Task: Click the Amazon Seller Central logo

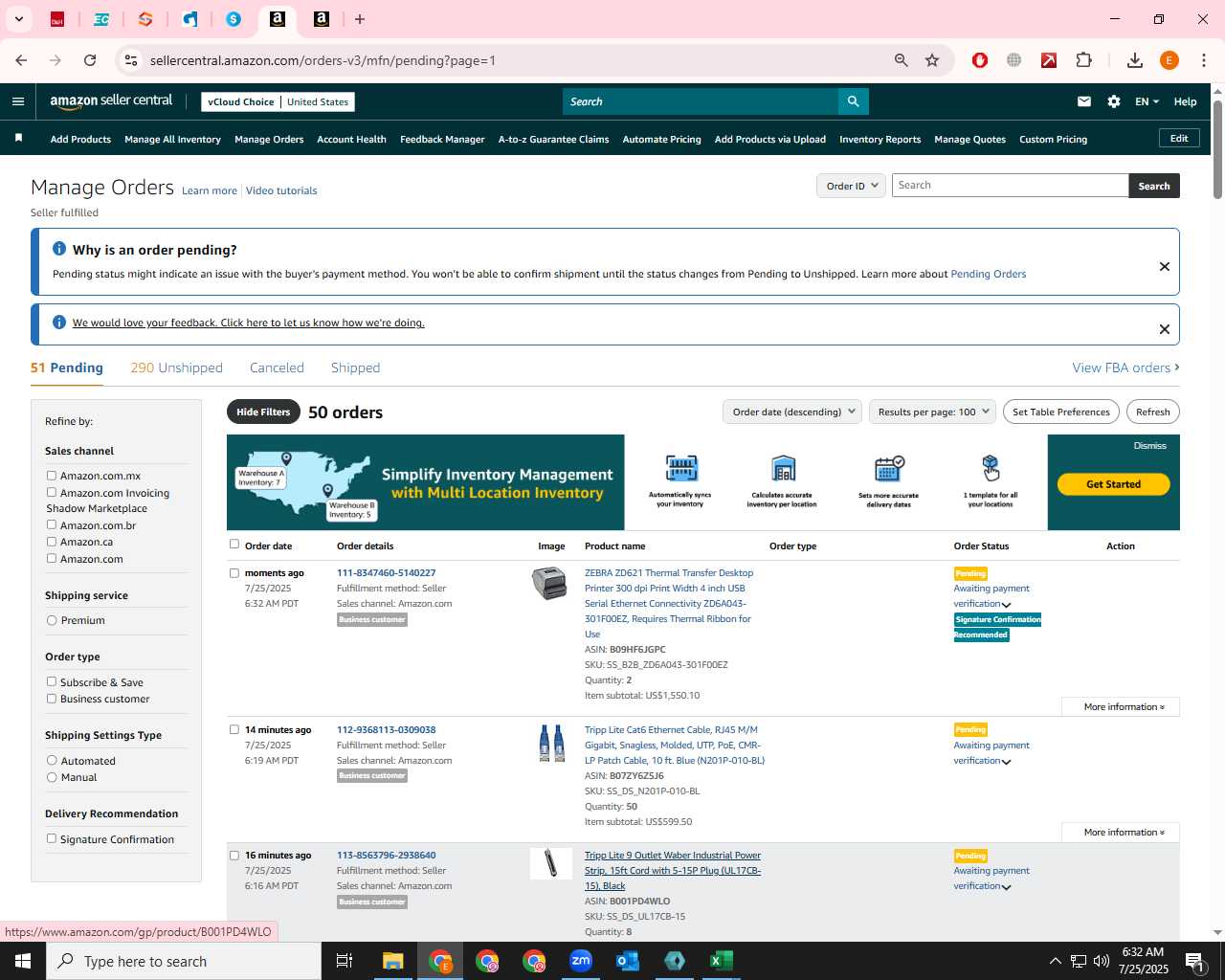Action: point(111,101)
